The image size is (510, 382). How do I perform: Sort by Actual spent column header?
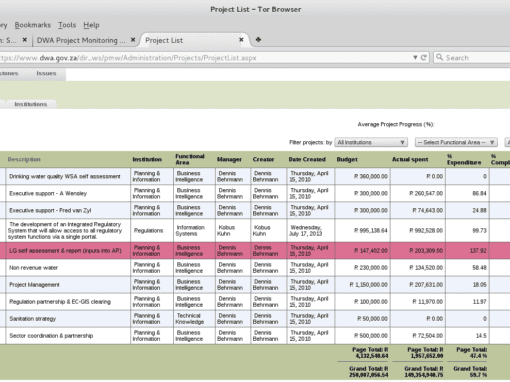(x=410, y=159)
